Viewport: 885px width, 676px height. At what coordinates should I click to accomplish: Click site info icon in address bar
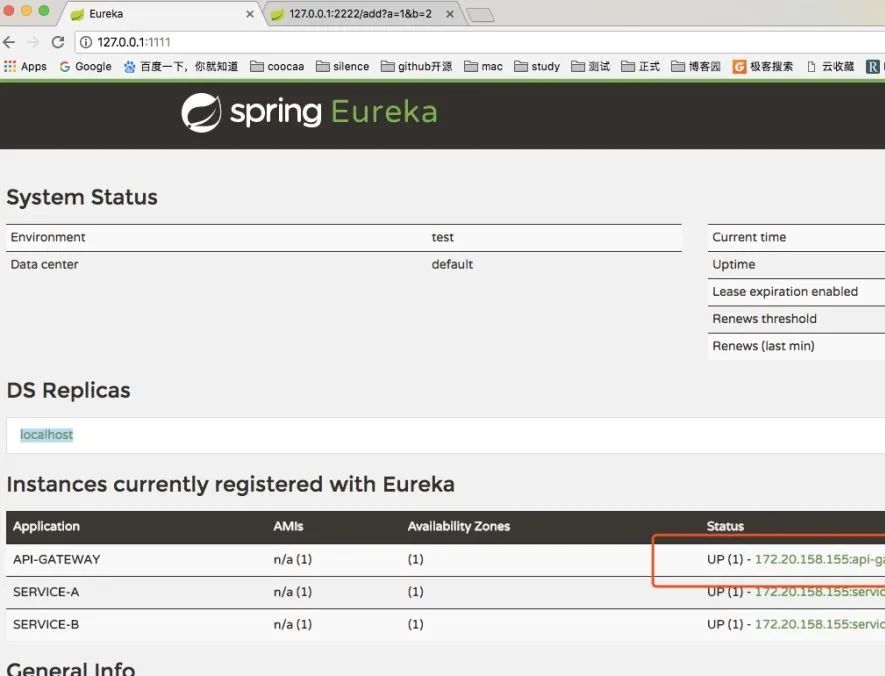coord(86,42)
